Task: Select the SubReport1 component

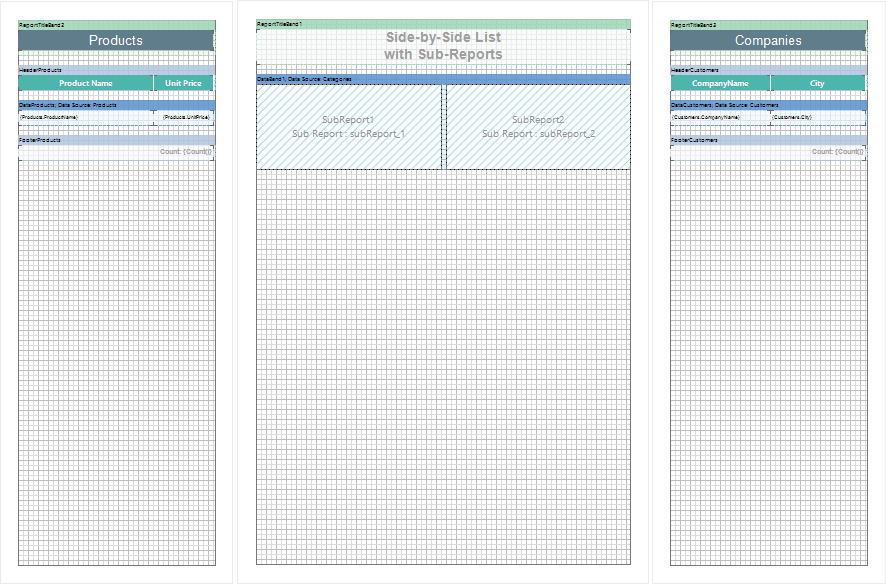Action: 348,127
